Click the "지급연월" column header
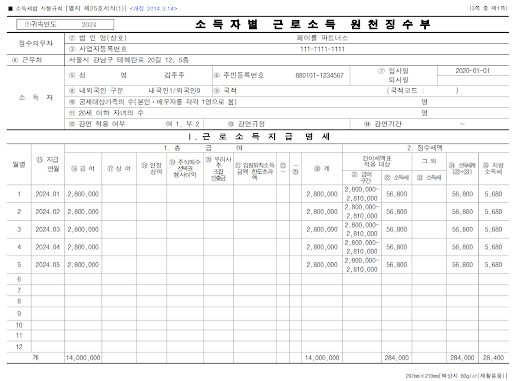Screen dimensions: 512x381 (48, 164)
